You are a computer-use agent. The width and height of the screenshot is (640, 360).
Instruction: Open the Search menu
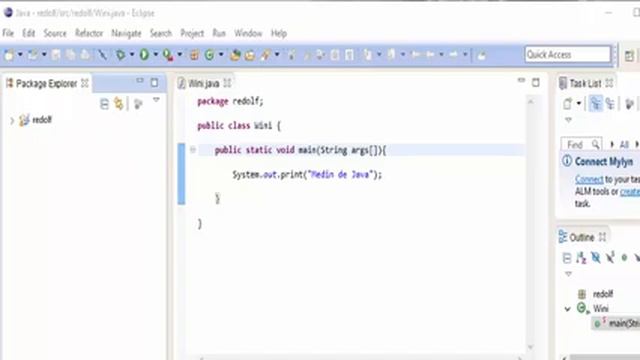[160, 33]
